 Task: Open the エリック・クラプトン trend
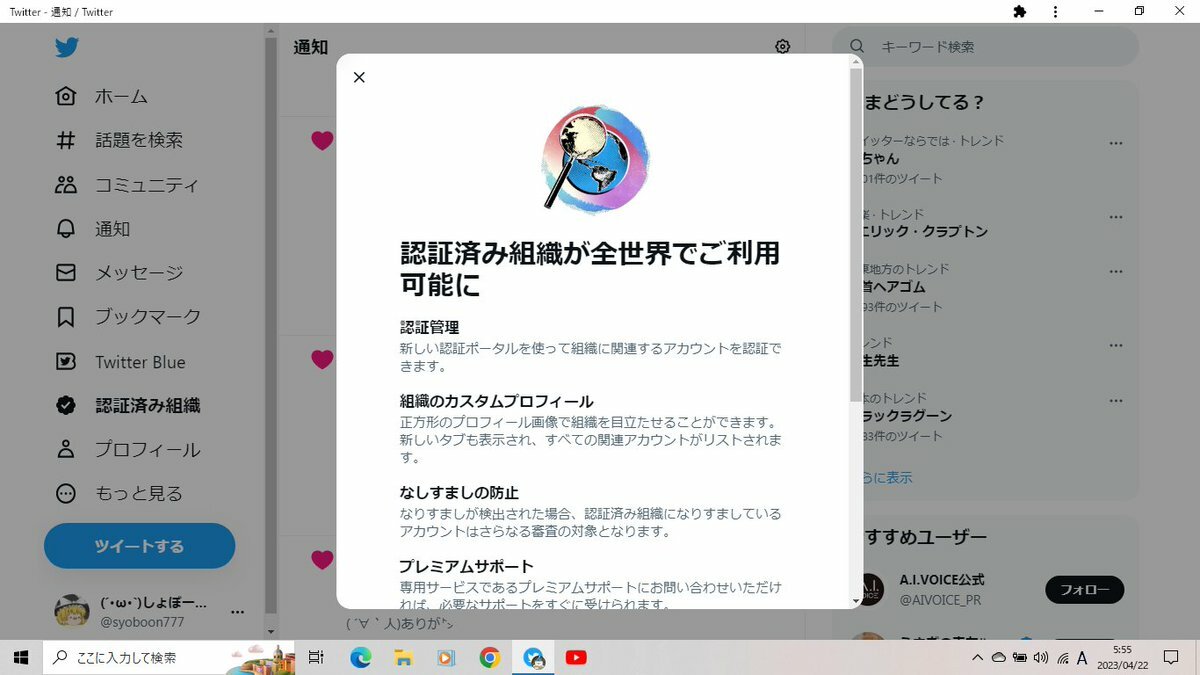click(x=925, y=232)
